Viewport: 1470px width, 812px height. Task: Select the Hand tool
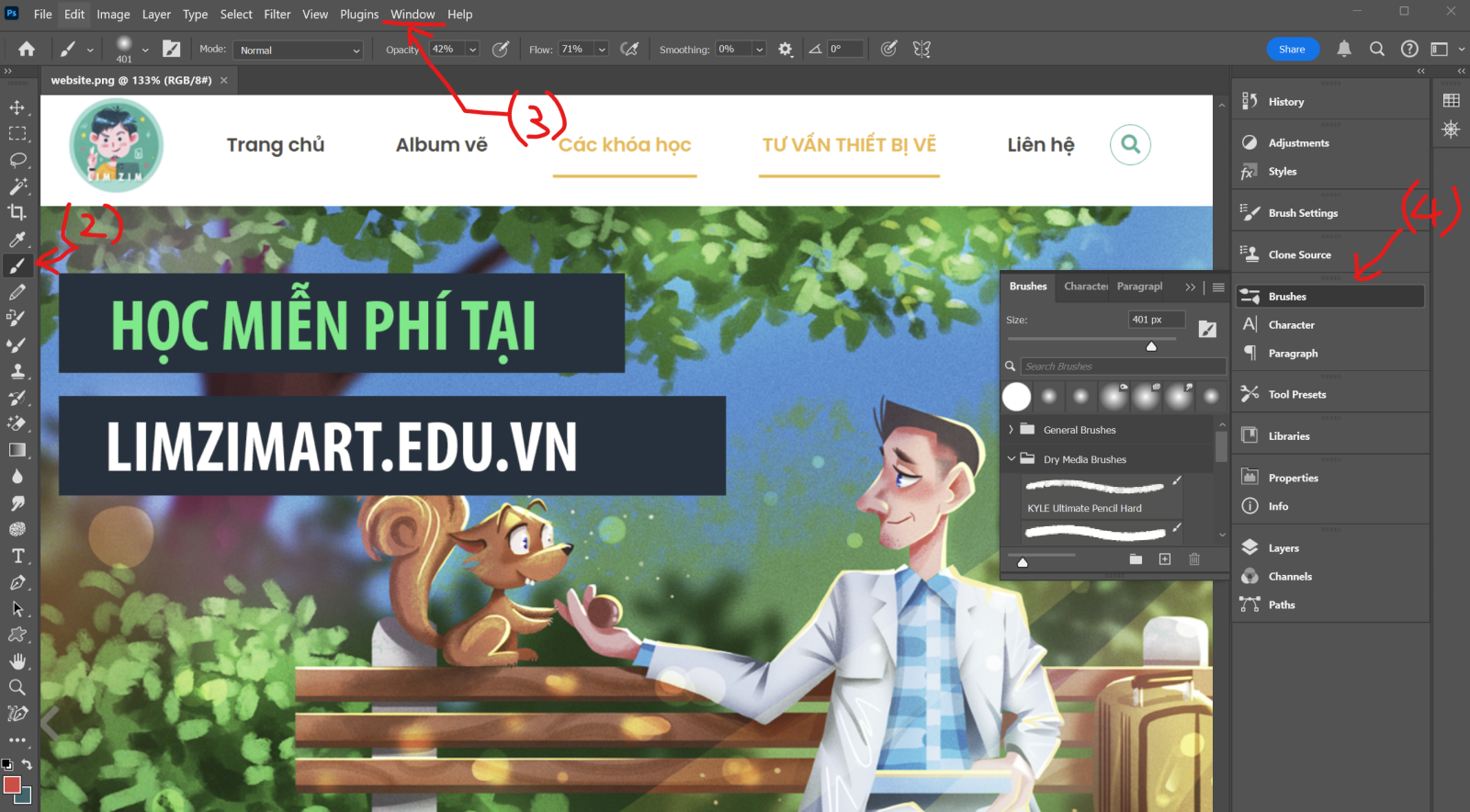click(x=17, y=661)
